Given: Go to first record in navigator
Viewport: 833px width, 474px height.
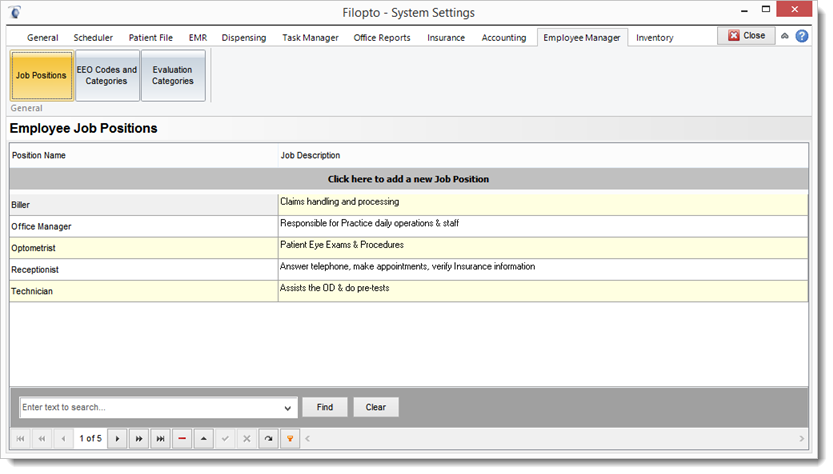Looking at the screenshot, I should click(x=20, y=439).
